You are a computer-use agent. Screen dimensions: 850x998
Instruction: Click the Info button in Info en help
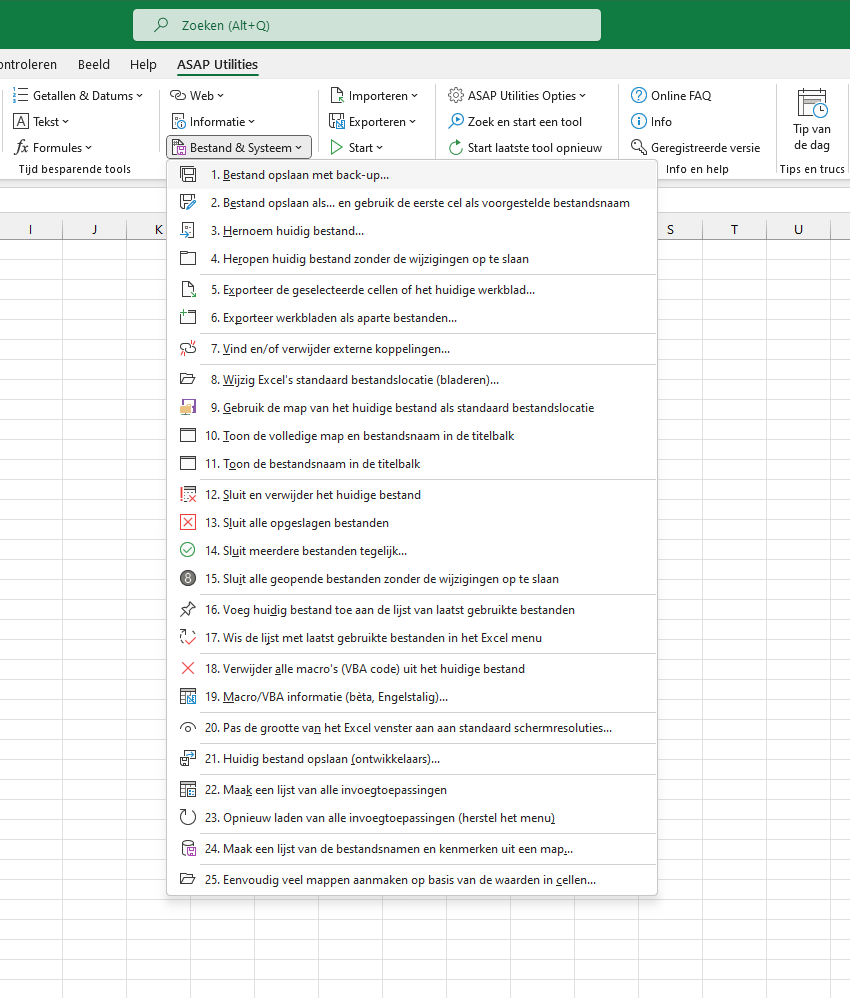(651, 122)
